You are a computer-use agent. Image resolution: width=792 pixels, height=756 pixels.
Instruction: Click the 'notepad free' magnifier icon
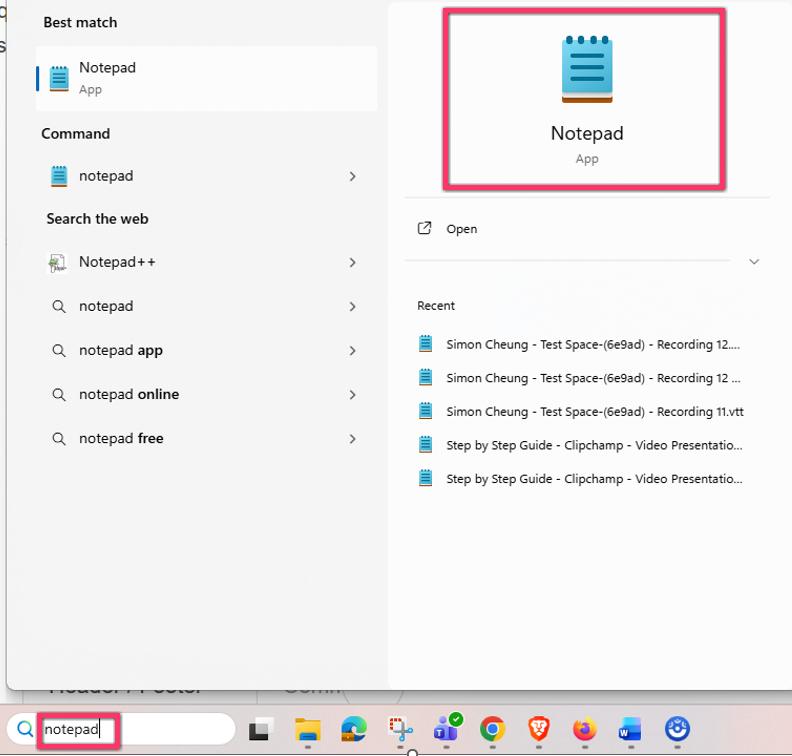(59, 438)
